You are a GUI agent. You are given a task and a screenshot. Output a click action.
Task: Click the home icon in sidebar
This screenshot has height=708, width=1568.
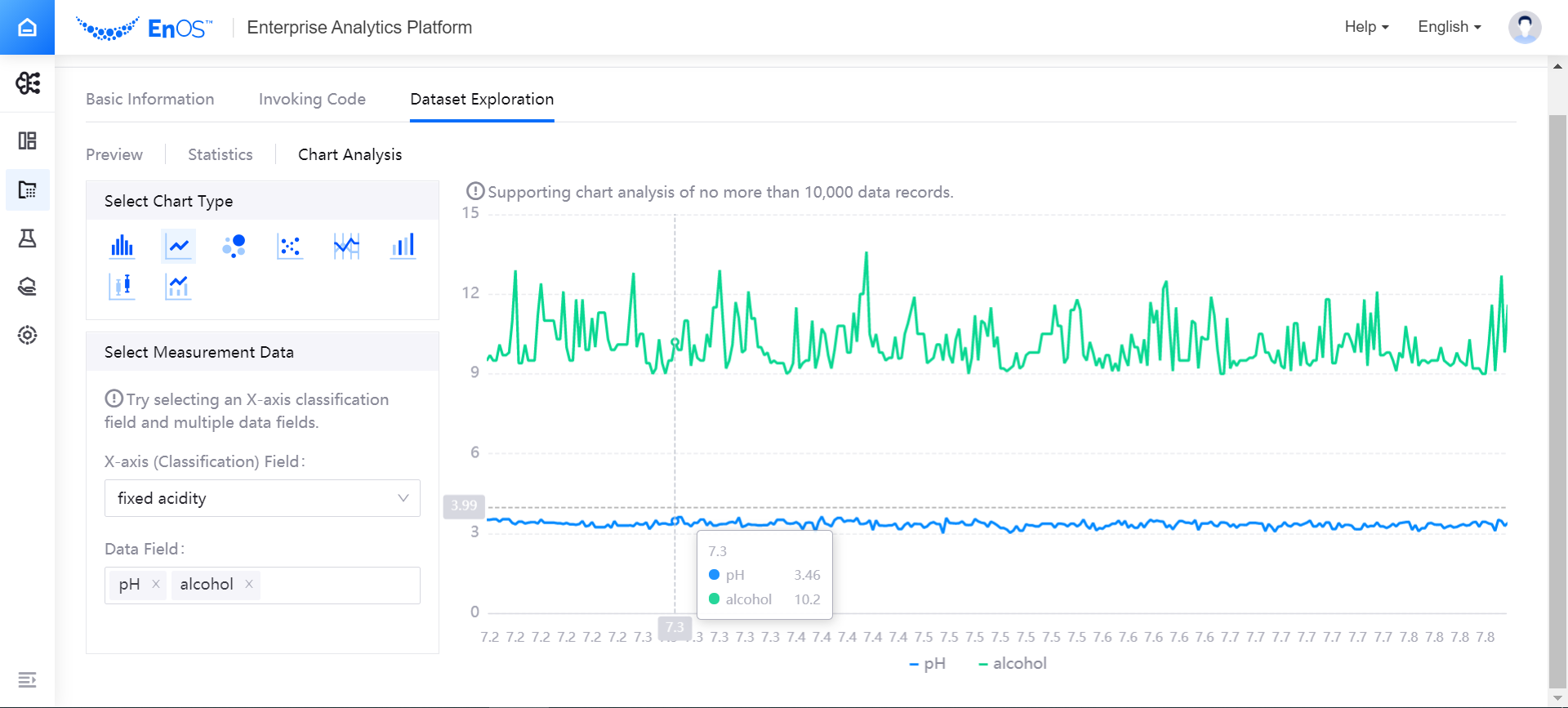pyautogui.click(x=27, y=27)
